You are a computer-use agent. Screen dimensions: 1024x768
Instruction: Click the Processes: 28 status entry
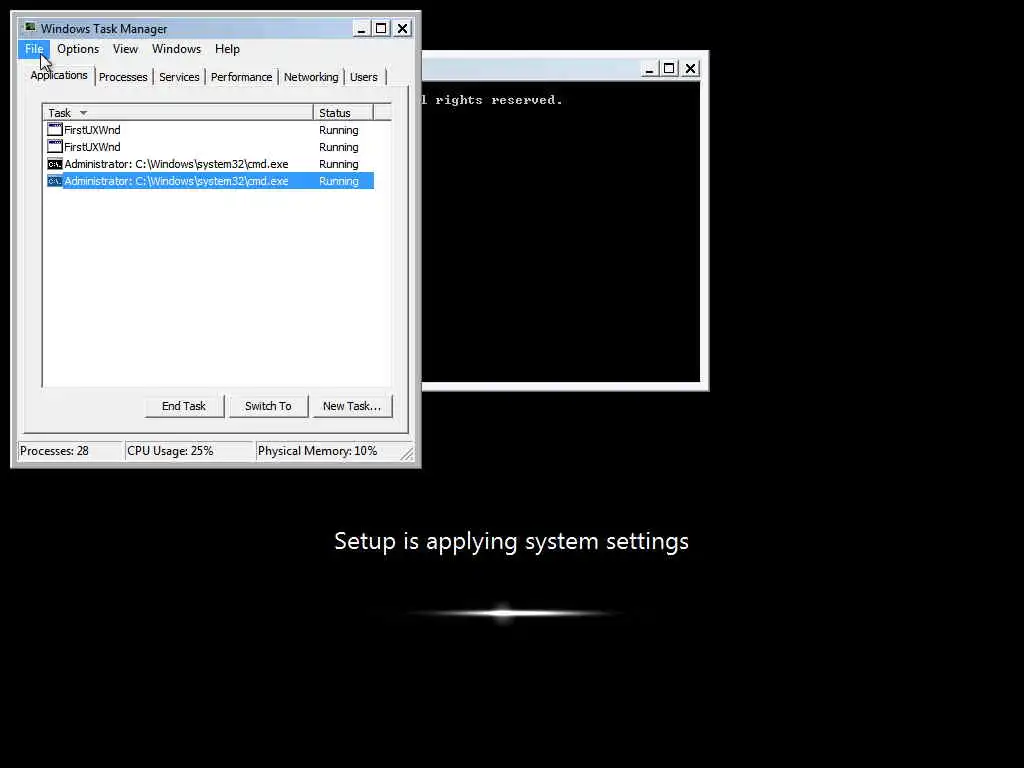pyautogui.click(x=70, y=451)
